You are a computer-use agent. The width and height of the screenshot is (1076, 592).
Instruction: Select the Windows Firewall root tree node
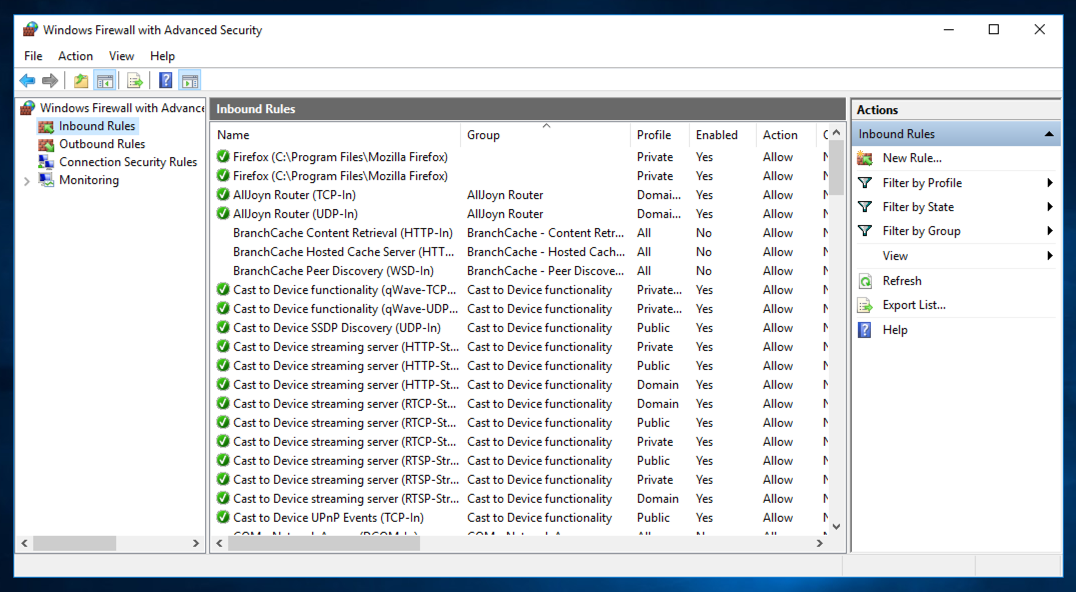pyautogui.click(x=121, y=108)
